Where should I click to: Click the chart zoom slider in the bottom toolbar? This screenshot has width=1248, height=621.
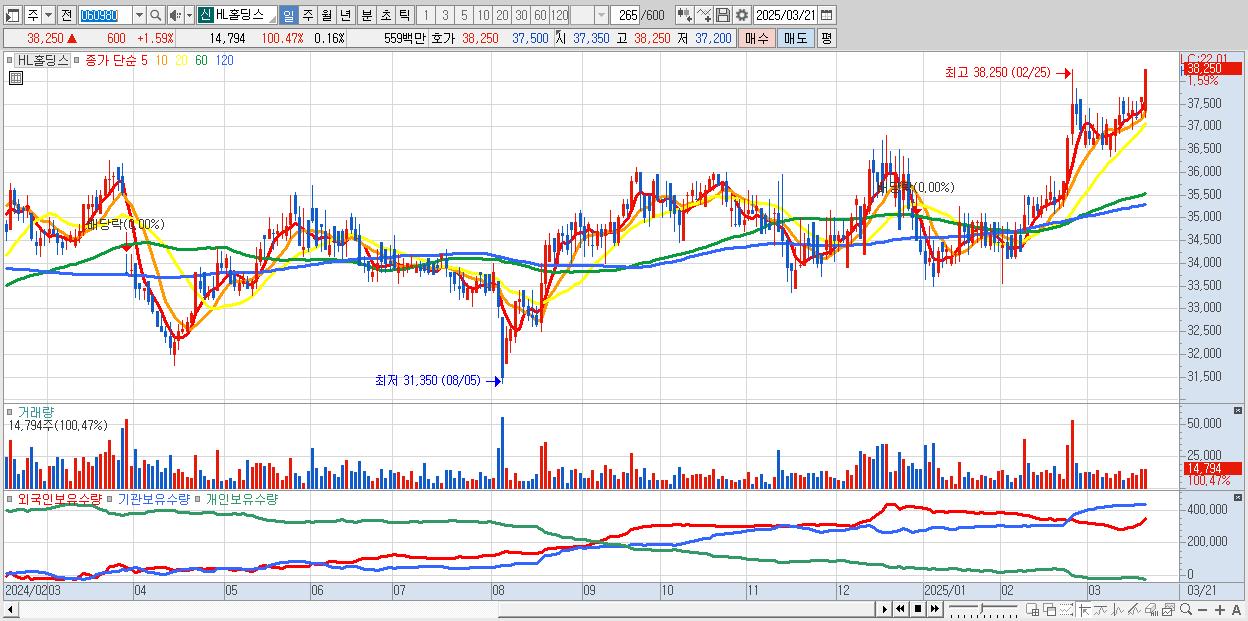[983, 610]
